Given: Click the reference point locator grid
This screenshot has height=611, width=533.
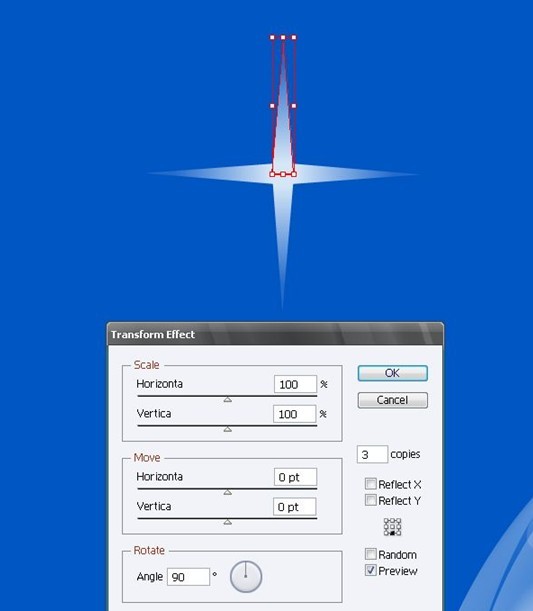Looking at the screenshot, I should [x=392, y=527].
